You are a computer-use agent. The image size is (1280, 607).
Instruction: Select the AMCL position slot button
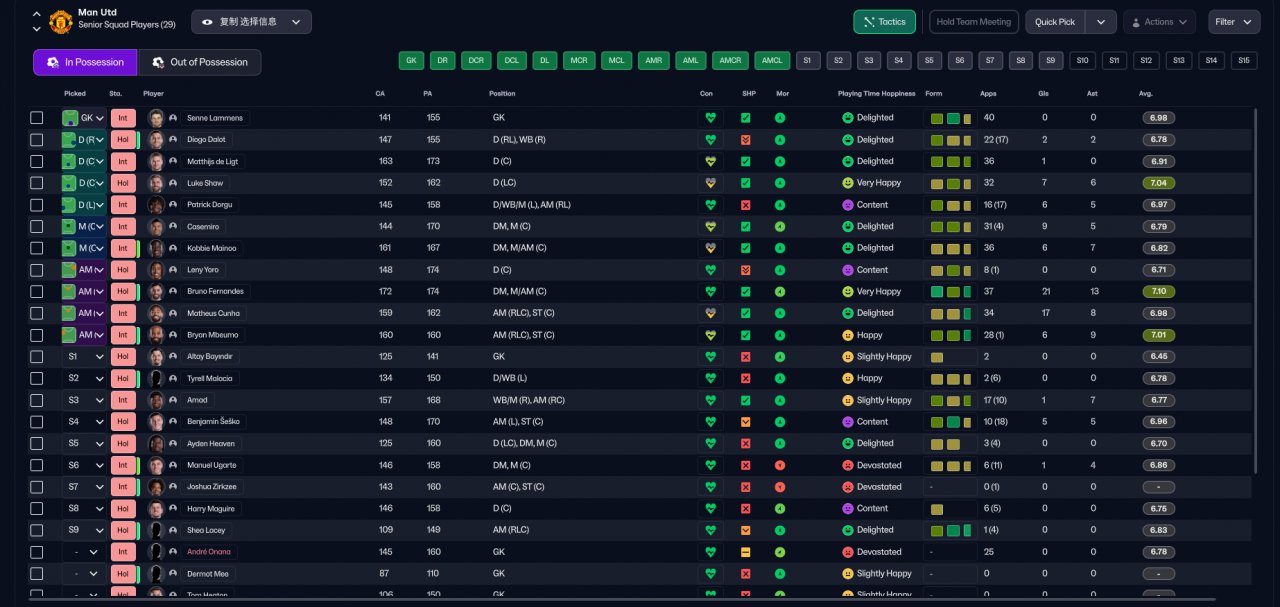(772, 61)
